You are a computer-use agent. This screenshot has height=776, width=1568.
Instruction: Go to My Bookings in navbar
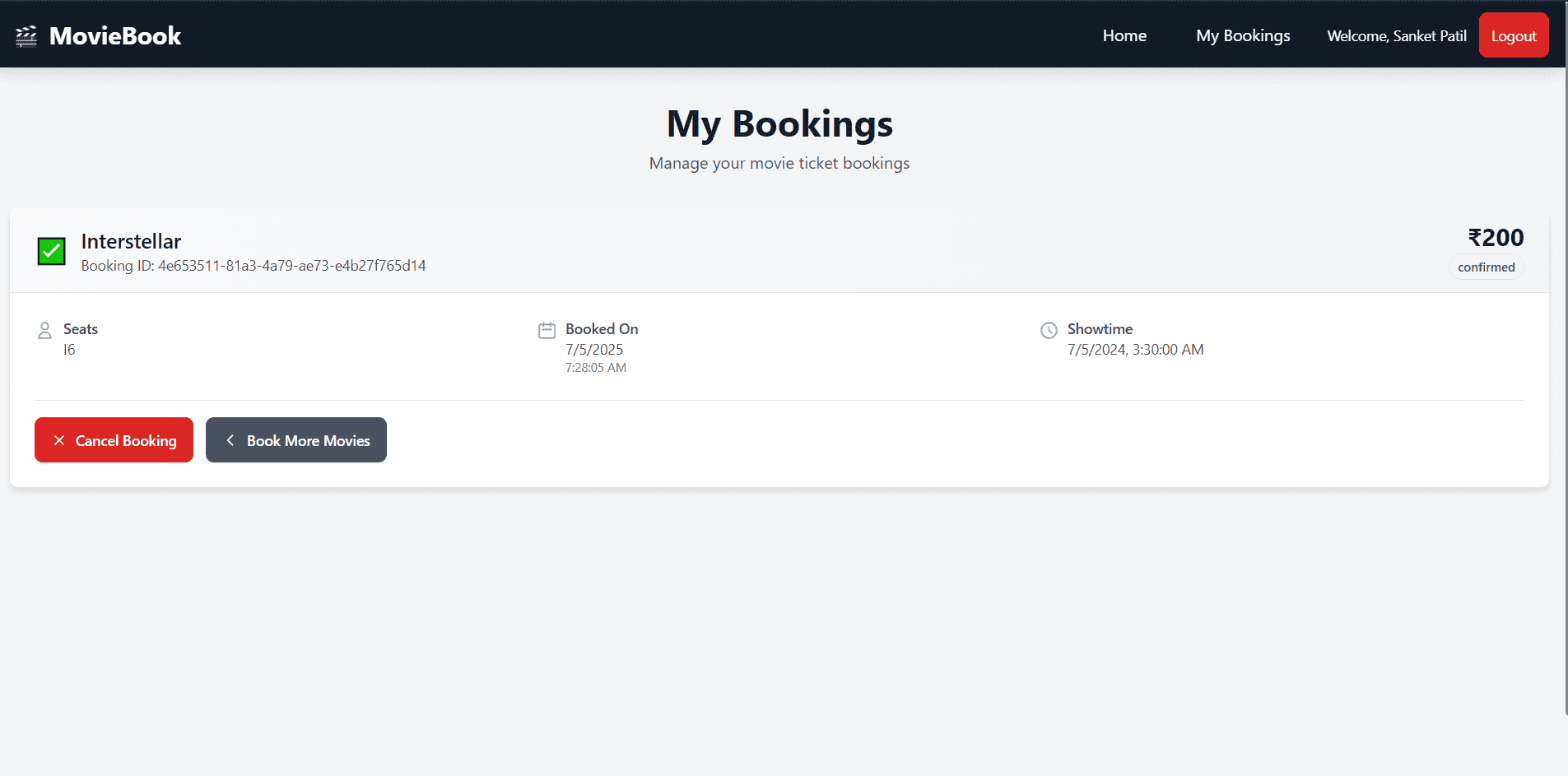click(1243, 35)
